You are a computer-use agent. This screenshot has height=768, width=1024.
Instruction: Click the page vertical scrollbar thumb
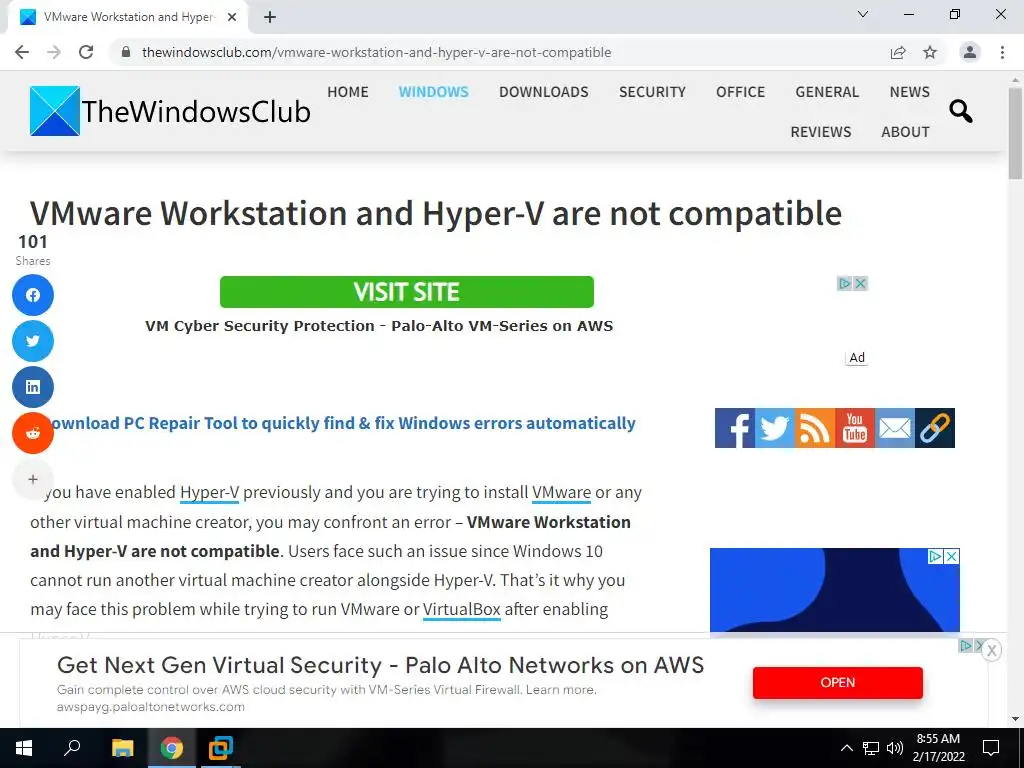1016,133
